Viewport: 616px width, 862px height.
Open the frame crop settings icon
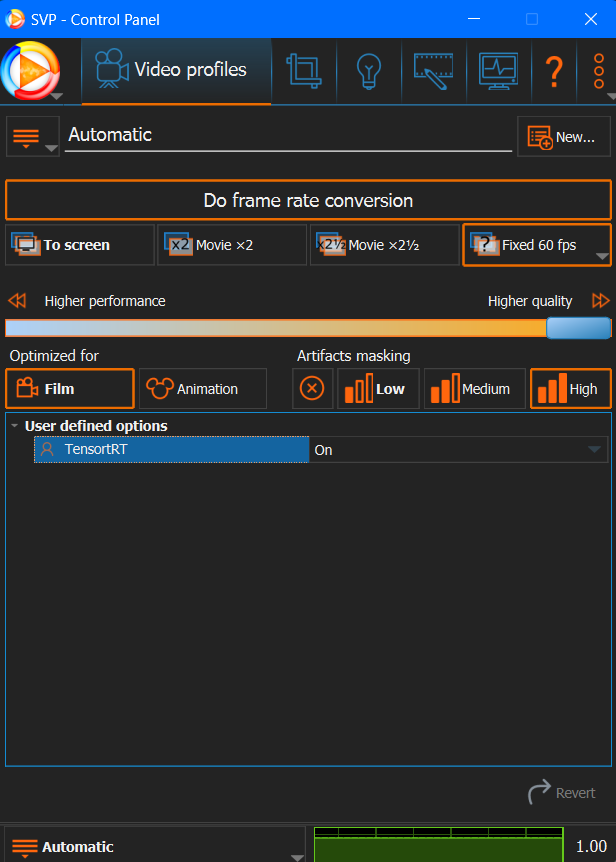pos(303,71)
